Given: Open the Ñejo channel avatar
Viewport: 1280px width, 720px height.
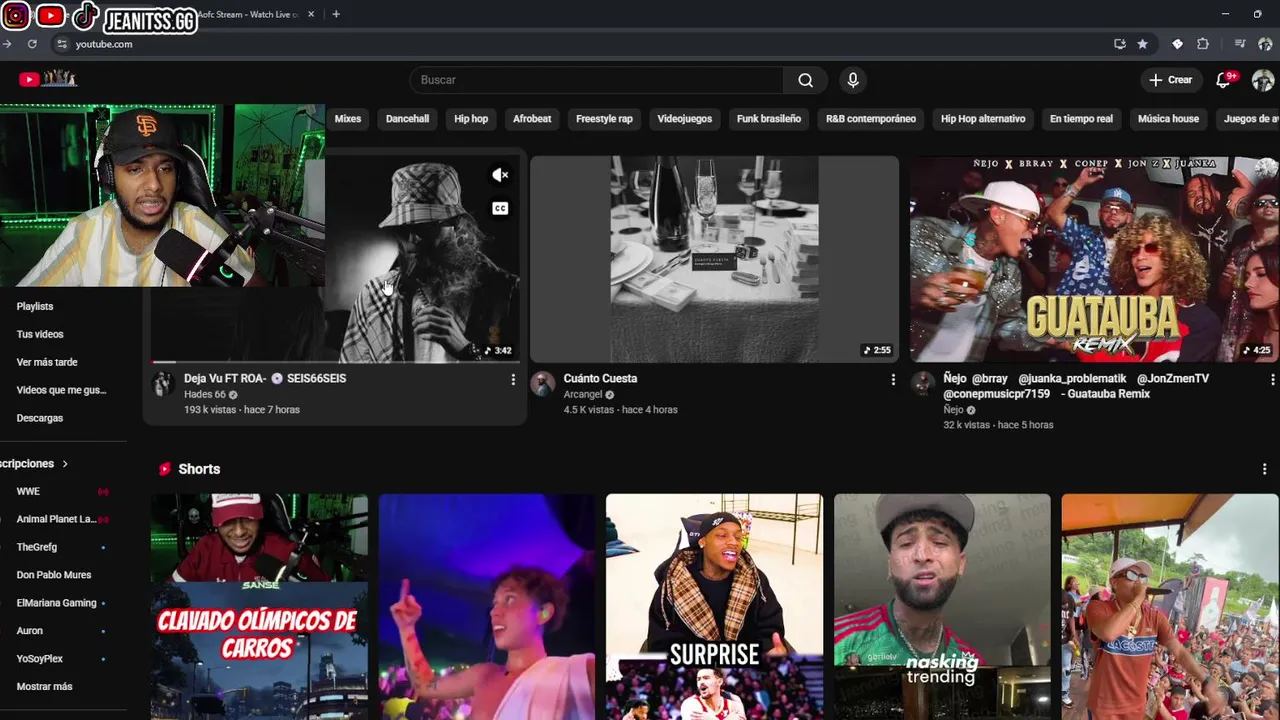Looking at the screenshot, I should [922, 384].
